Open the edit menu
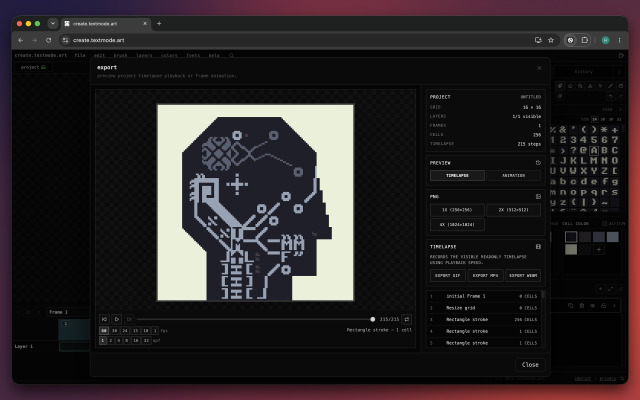Viewport: 640px width, 400px height. coord(99,55)
